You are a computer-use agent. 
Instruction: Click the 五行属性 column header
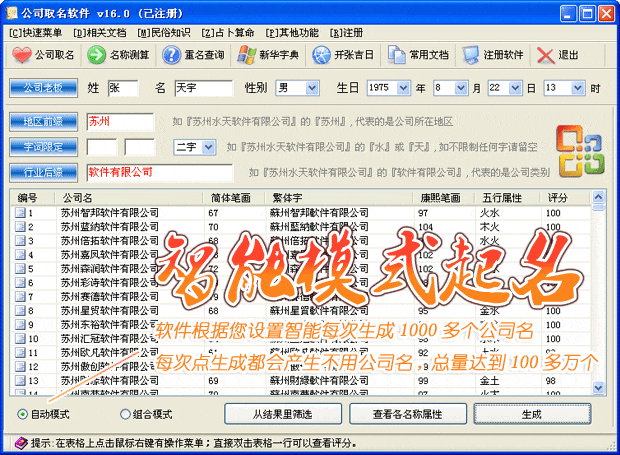point(508,198)
